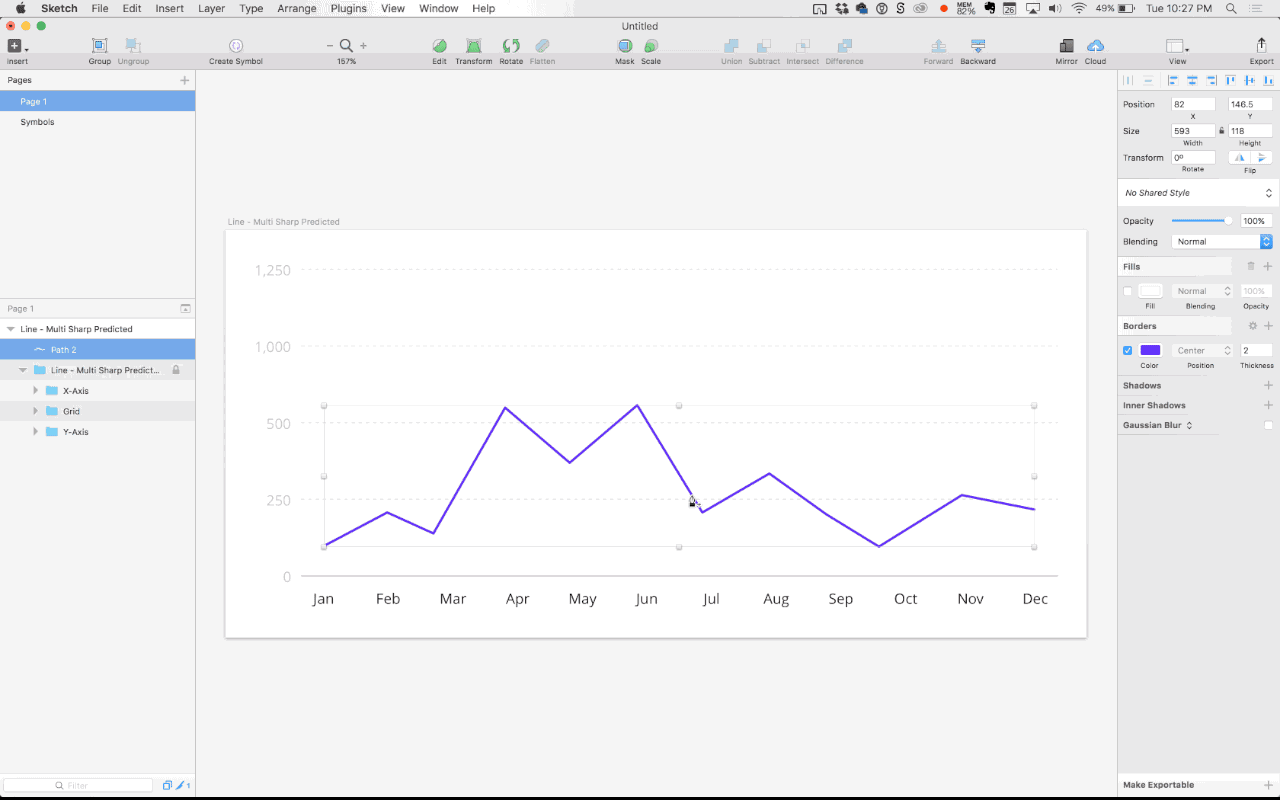Open Sketch Cloud
The image size is (1280, 800).
1095,46
